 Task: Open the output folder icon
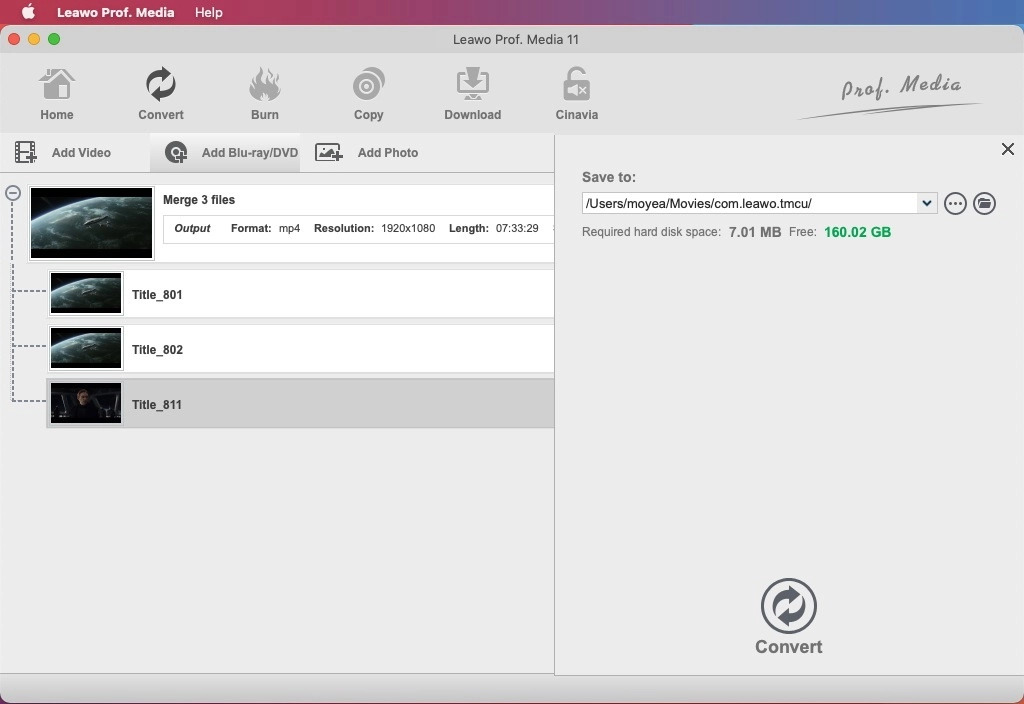984,204
